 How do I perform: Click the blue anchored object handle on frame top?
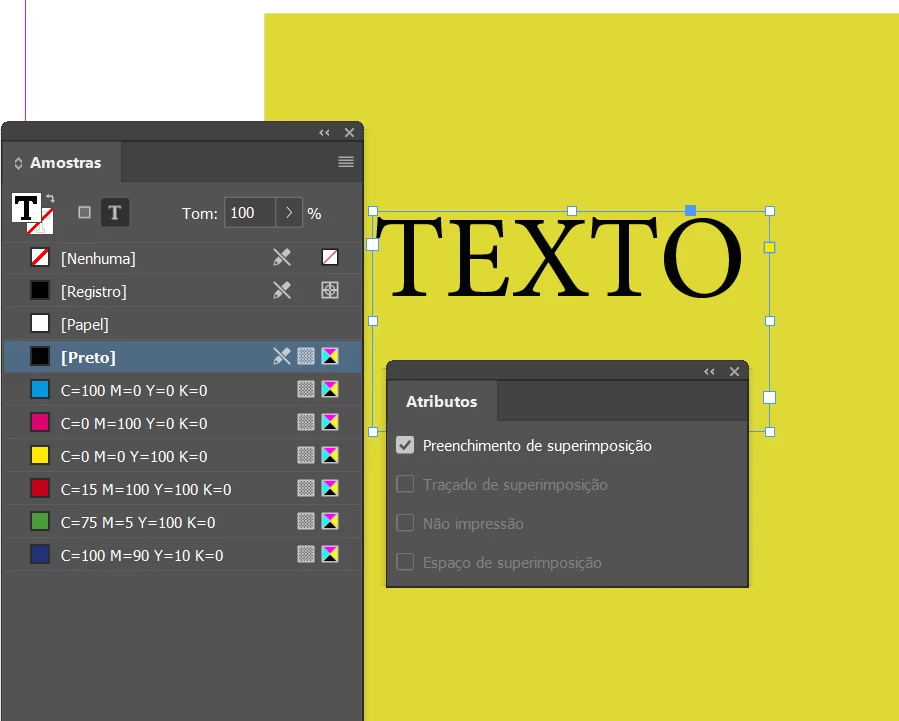click(690, 211)
